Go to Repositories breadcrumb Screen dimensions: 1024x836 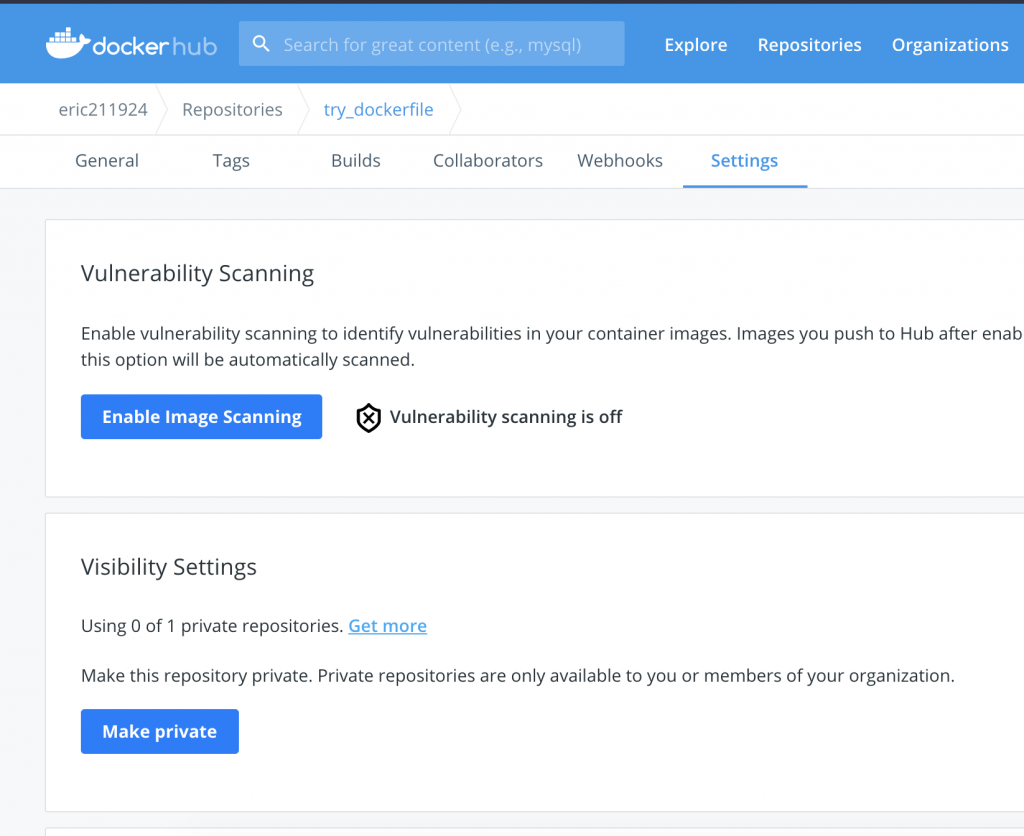pos(232,109)
